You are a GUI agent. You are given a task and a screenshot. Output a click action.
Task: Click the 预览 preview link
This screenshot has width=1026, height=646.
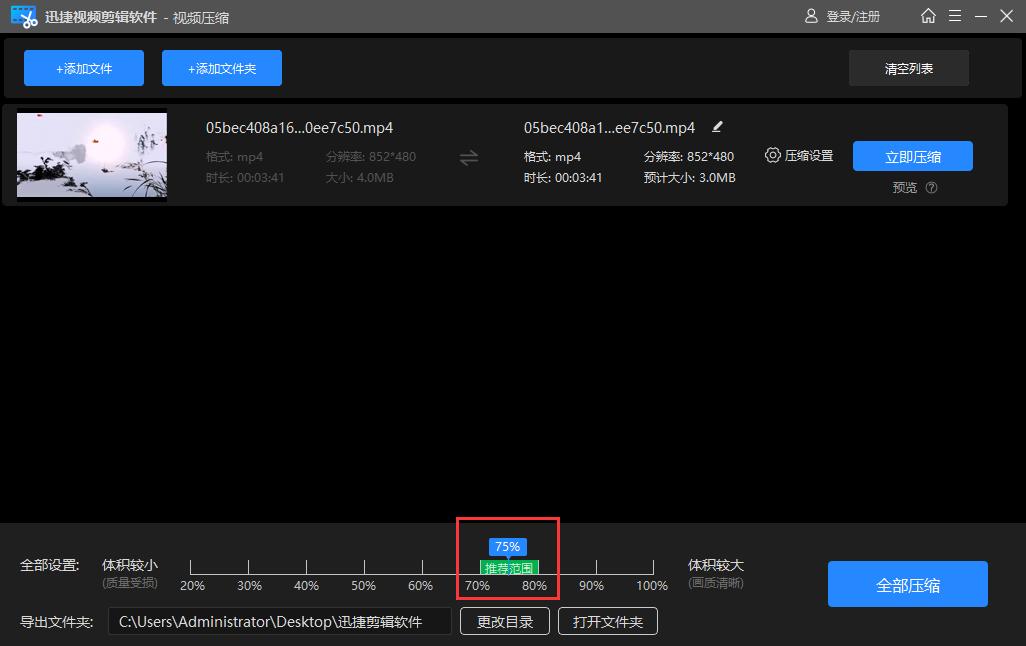click(904, 188)
